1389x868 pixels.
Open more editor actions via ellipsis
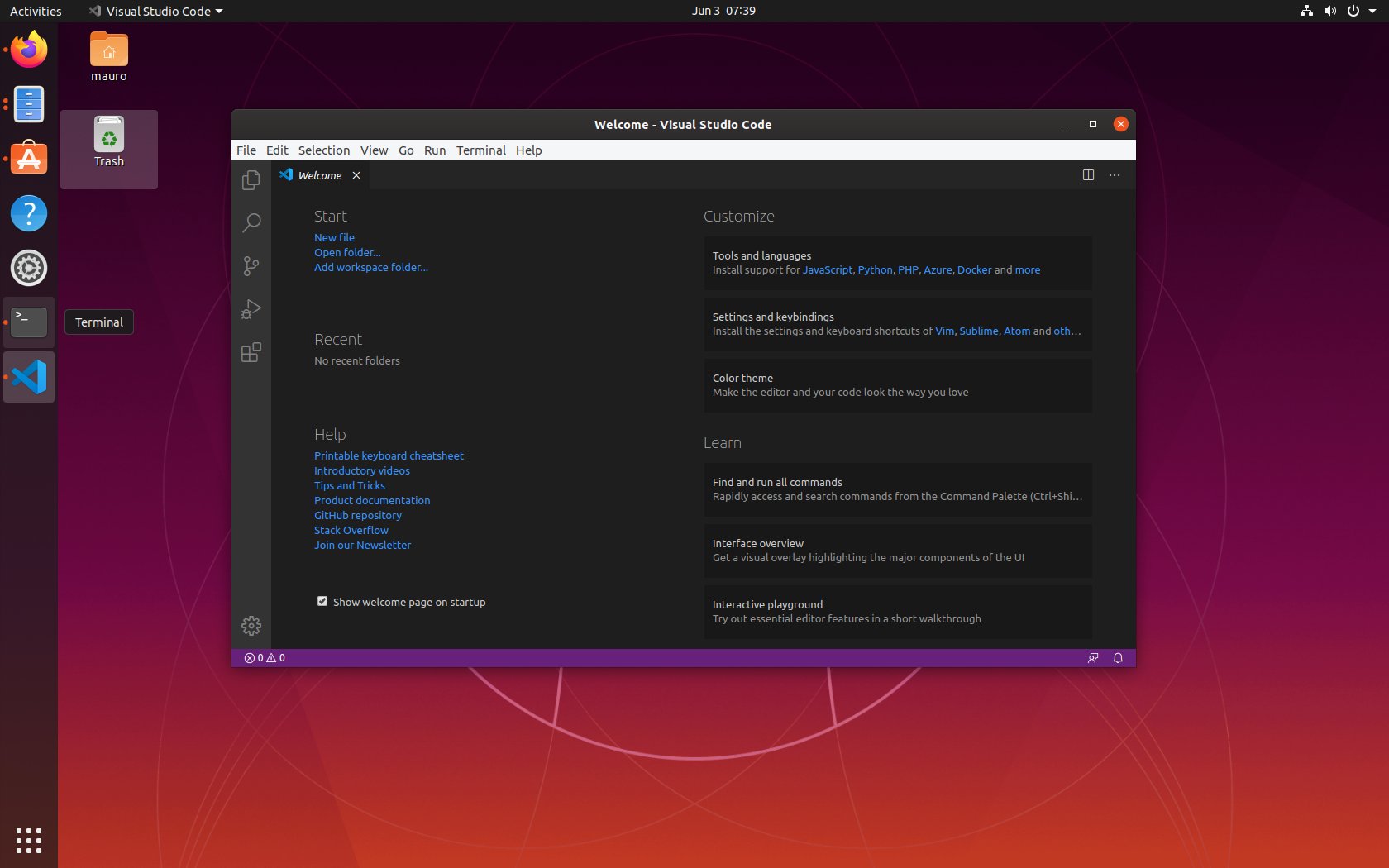pos(1114,175)
